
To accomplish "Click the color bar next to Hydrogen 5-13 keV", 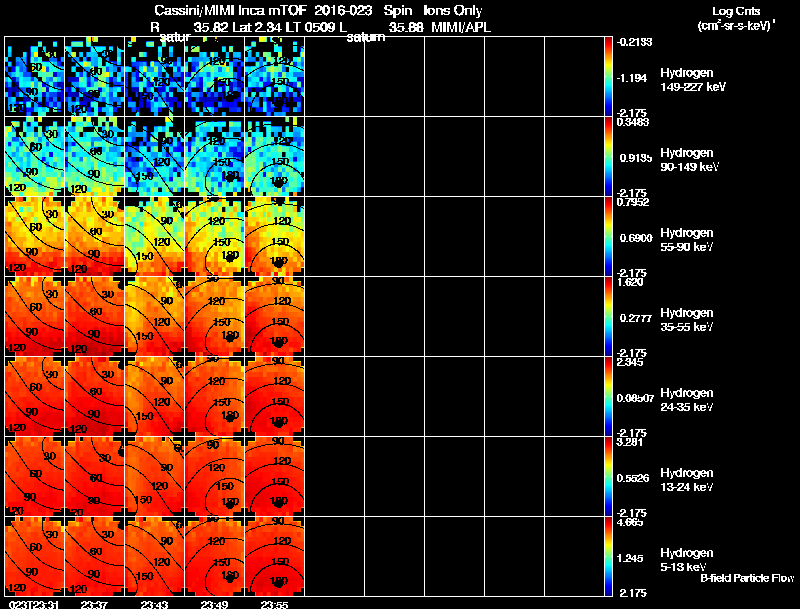I will [x=608, y=557].
